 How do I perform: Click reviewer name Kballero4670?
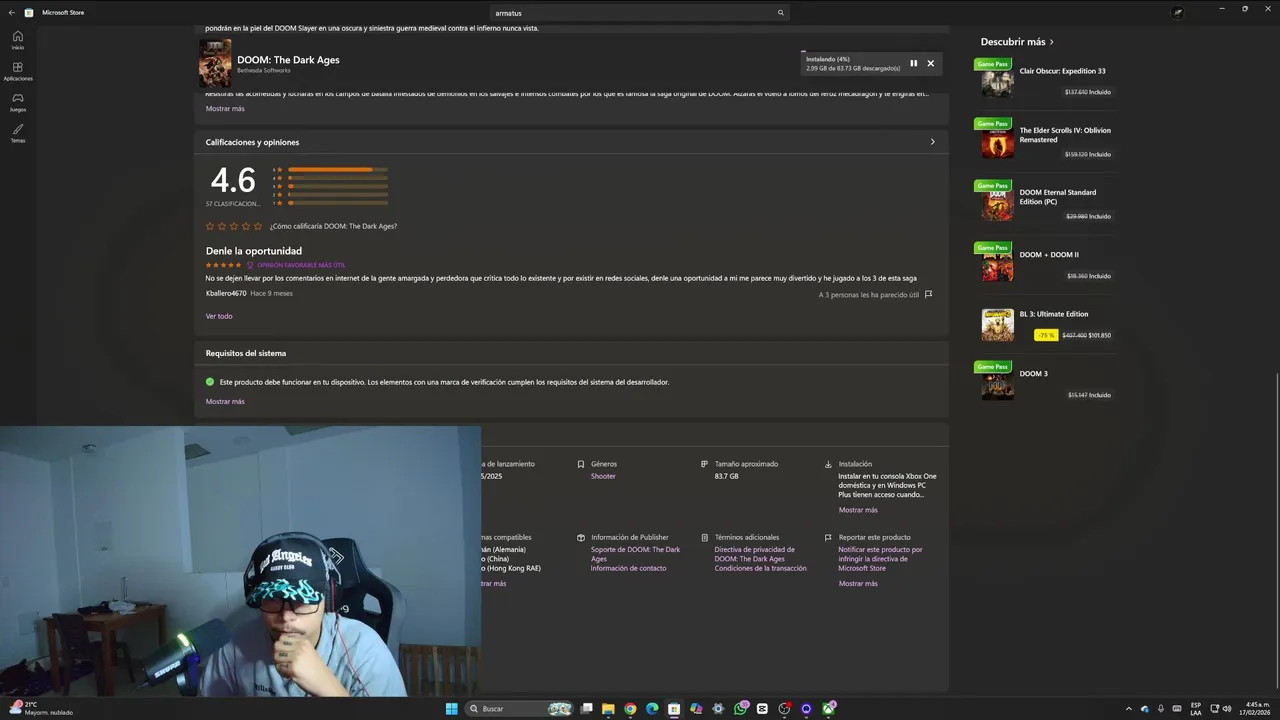(226, 293)
